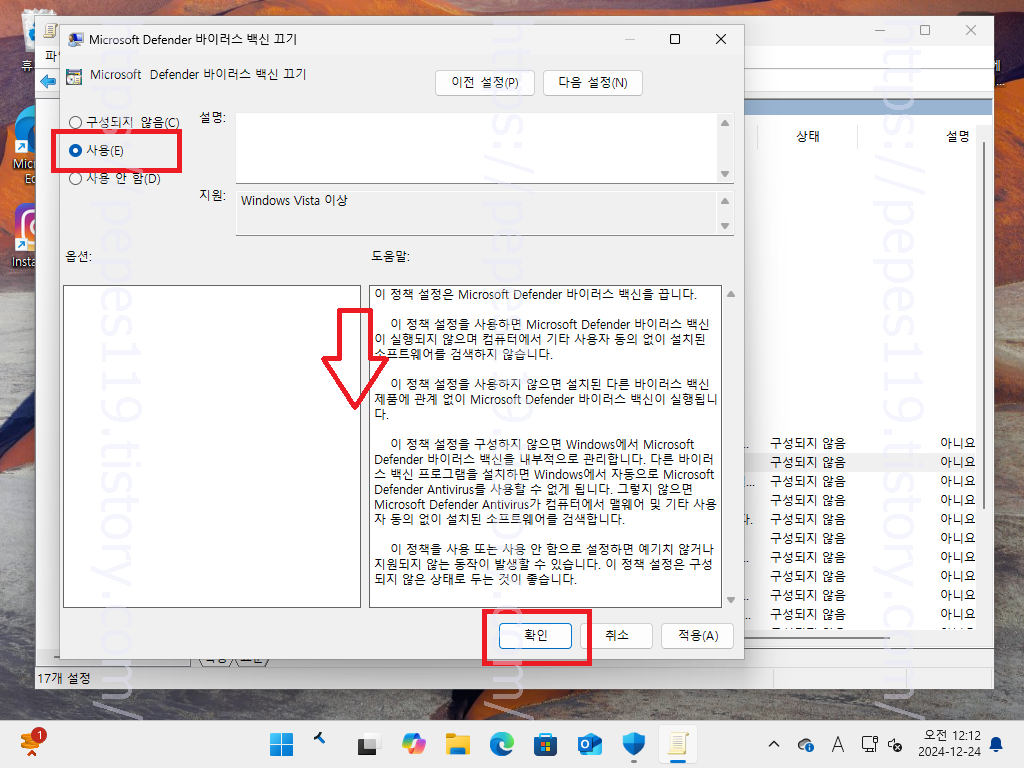Apply changes with 적용(A)
The width and height of the screenshot is (1024, 768).
(697, 635)
